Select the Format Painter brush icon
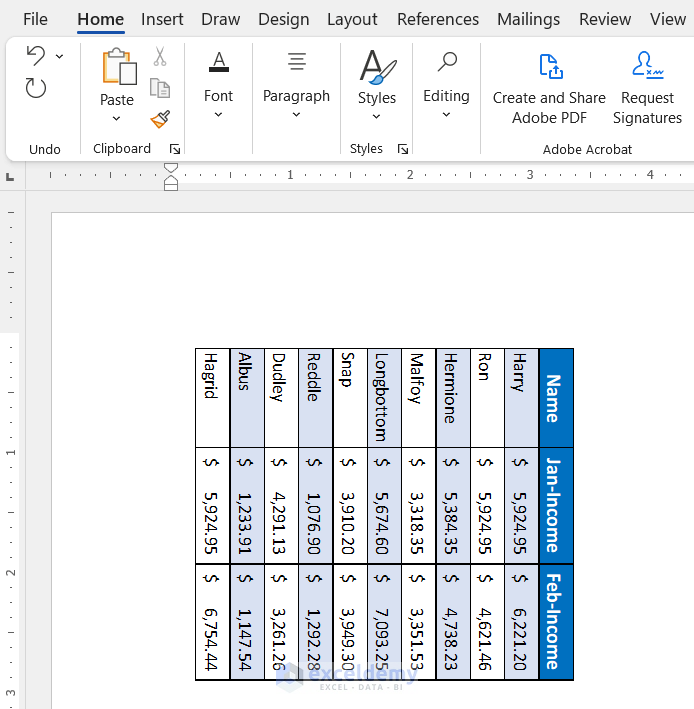Screen dimensions: 694x709 [160, 119]
